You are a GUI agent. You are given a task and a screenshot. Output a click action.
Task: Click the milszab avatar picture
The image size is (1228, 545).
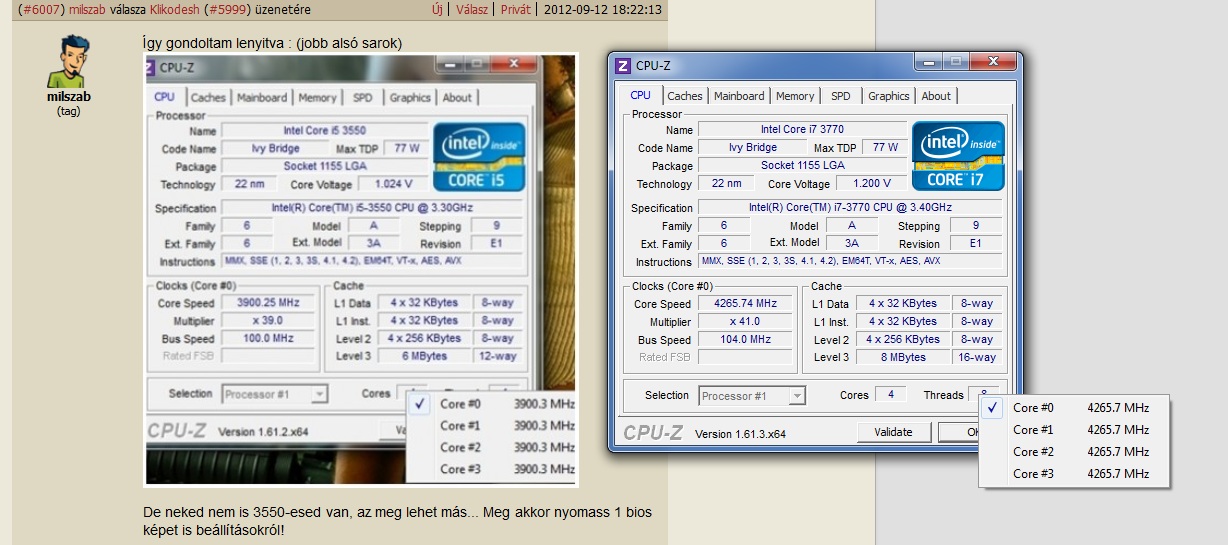70,61
